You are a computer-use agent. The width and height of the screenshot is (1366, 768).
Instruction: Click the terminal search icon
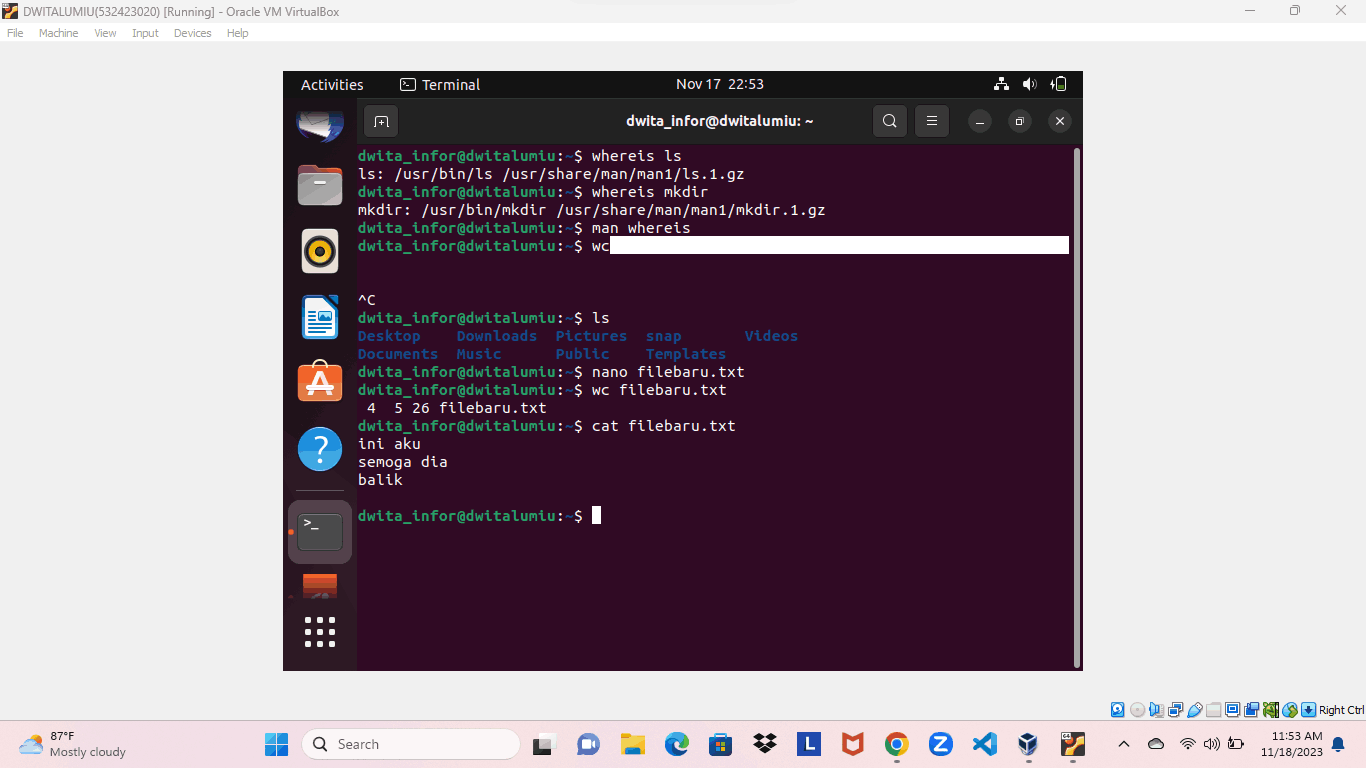889,121
